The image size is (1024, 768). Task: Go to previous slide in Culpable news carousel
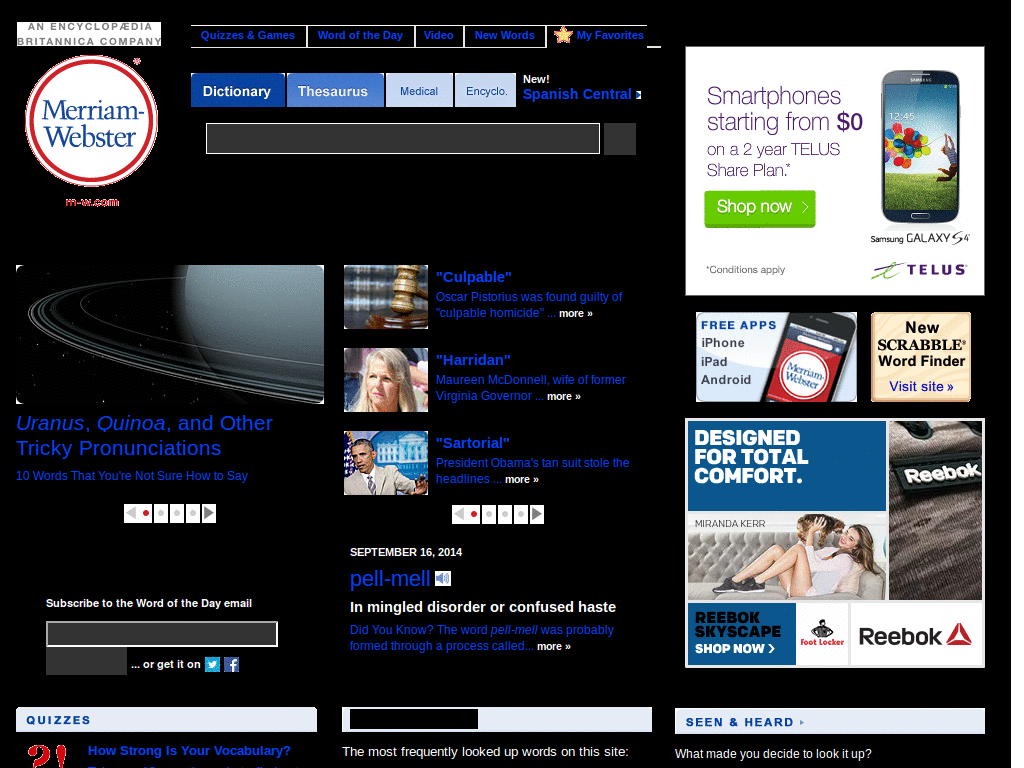click(x=458, y=514)
